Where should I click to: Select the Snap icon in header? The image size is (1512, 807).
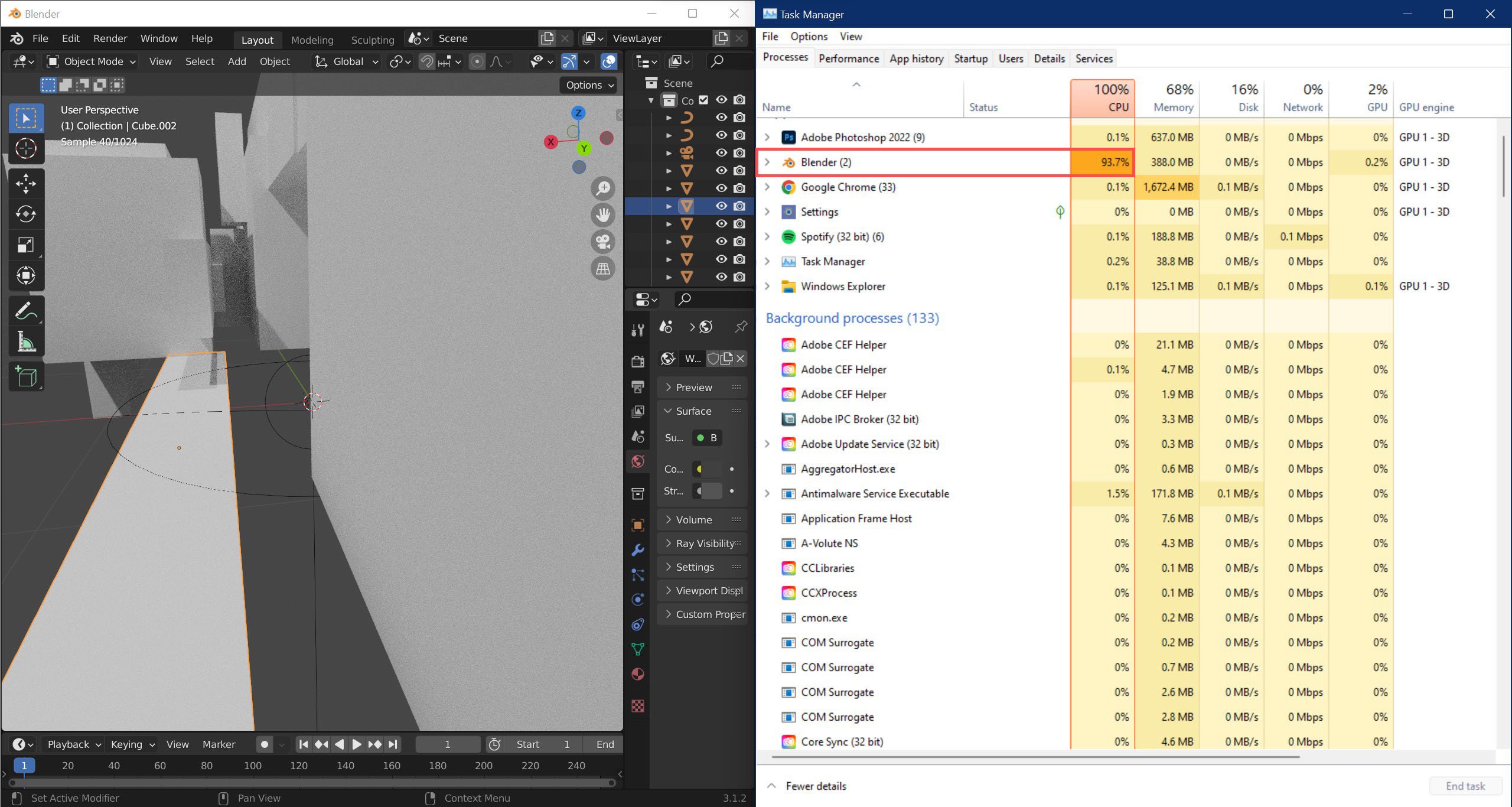425,62
